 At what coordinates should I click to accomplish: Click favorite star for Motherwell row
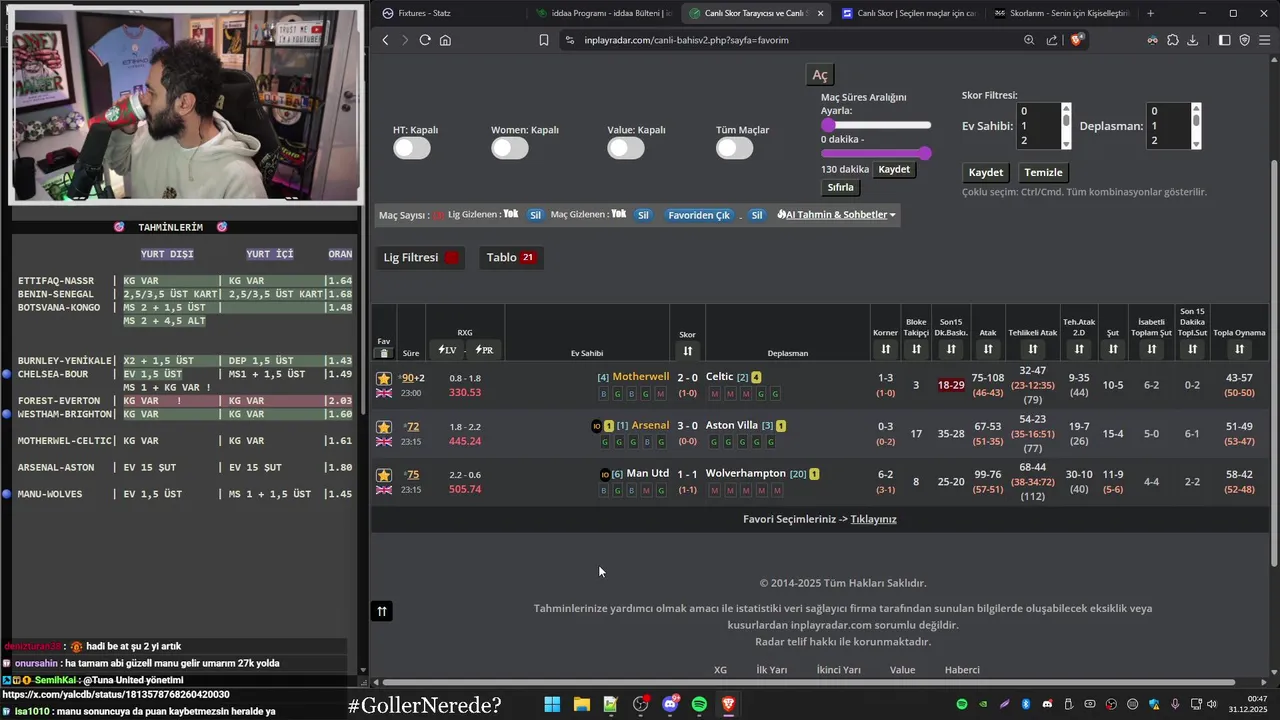pyautogui.click(x=384, y=378)
